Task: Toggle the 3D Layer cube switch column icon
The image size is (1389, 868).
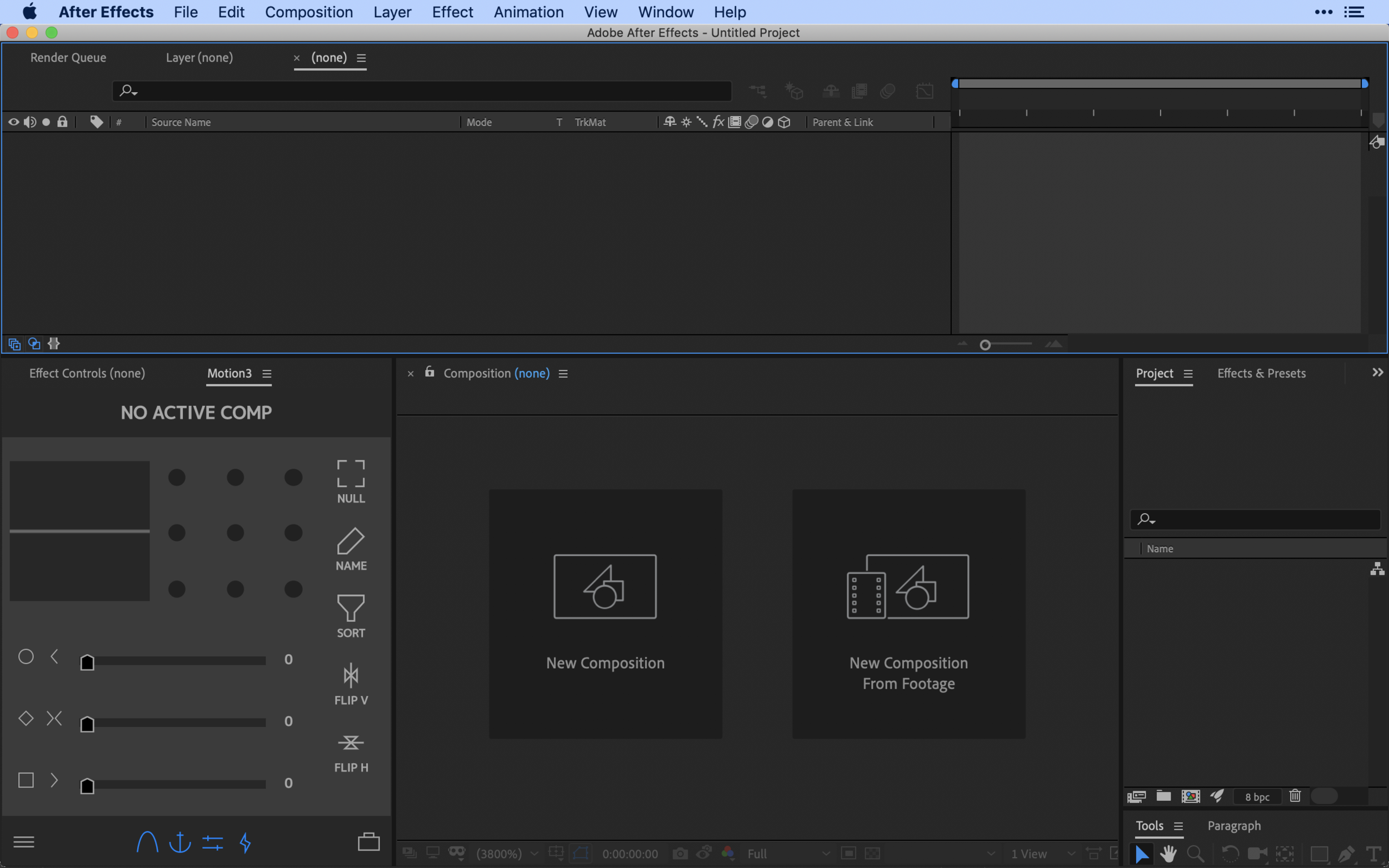Action: 784,122
